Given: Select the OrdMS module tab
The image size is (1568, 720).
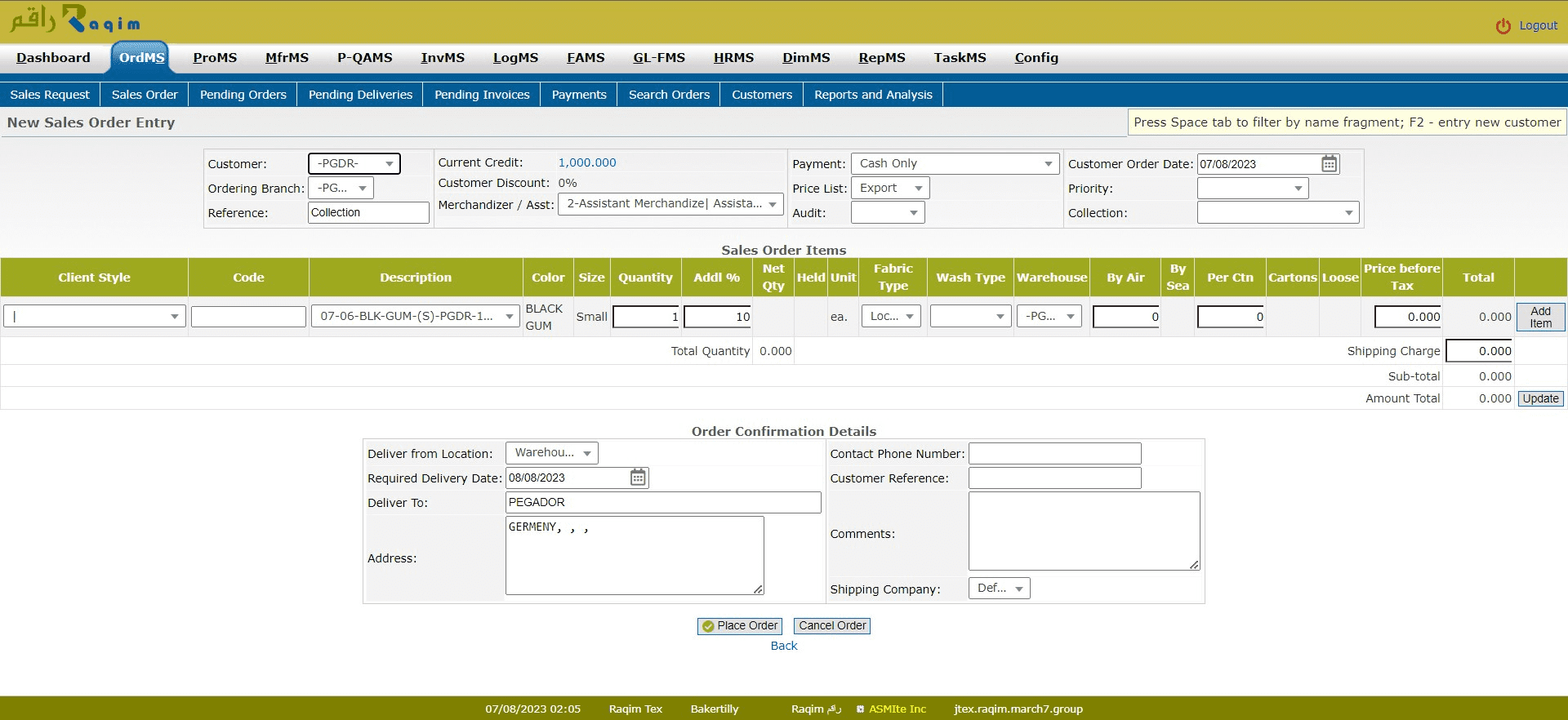Looking at the screenshot, I should pos(141,58).
